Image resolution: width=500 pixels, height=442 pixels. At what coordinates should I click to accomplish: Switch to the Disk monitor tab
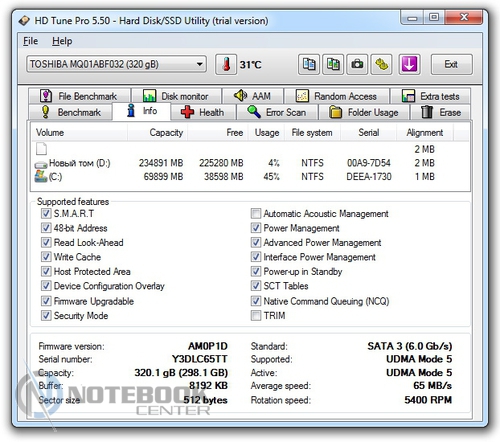point(176,96)
